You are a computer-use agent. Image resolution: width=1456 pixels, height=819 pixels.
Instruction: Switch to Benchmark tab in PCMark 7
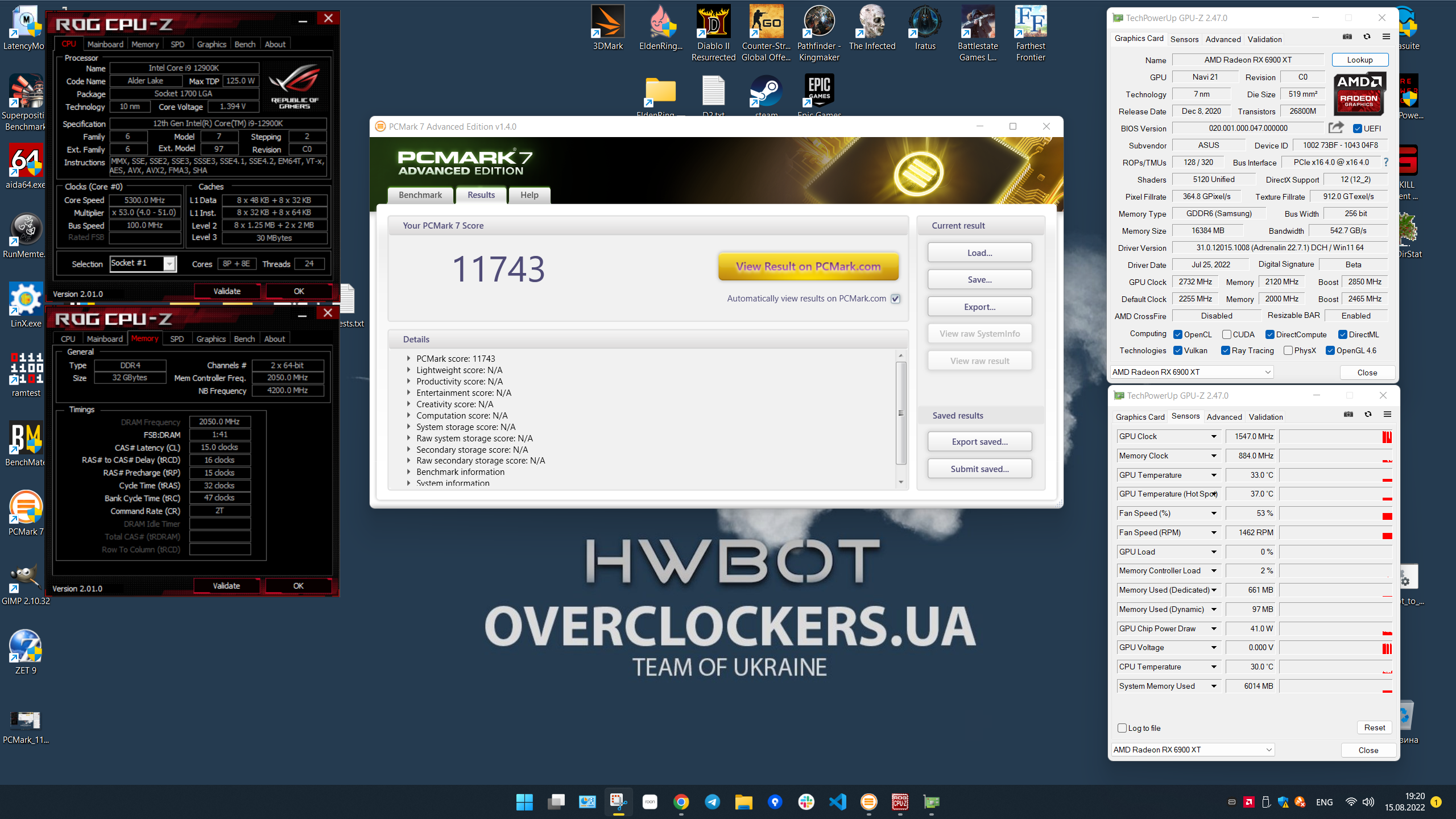pyautogui.click(x=420, y=195)
